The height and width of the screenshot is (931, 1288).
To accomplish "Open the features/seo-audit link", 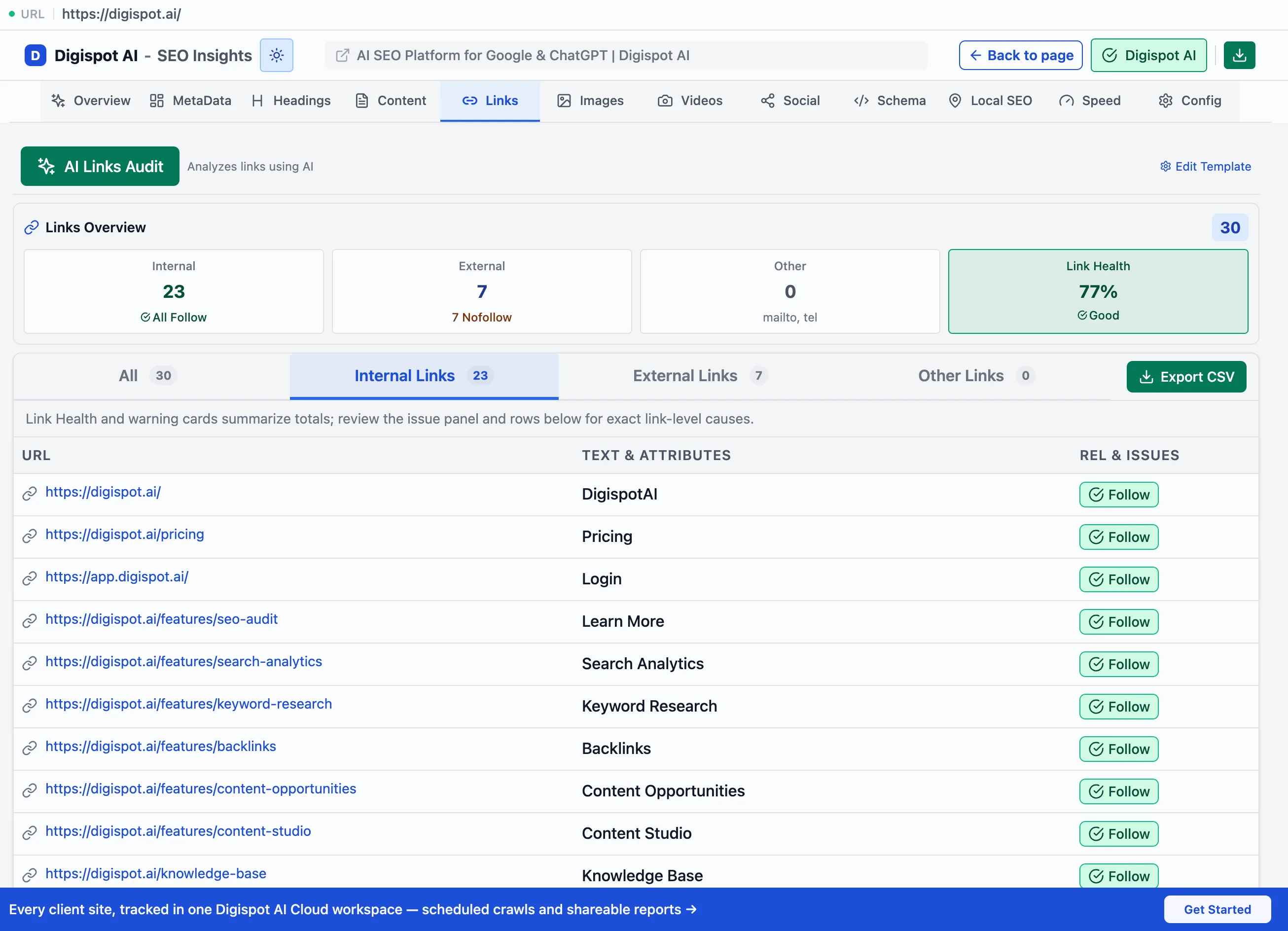I will [x=161, y=619].
